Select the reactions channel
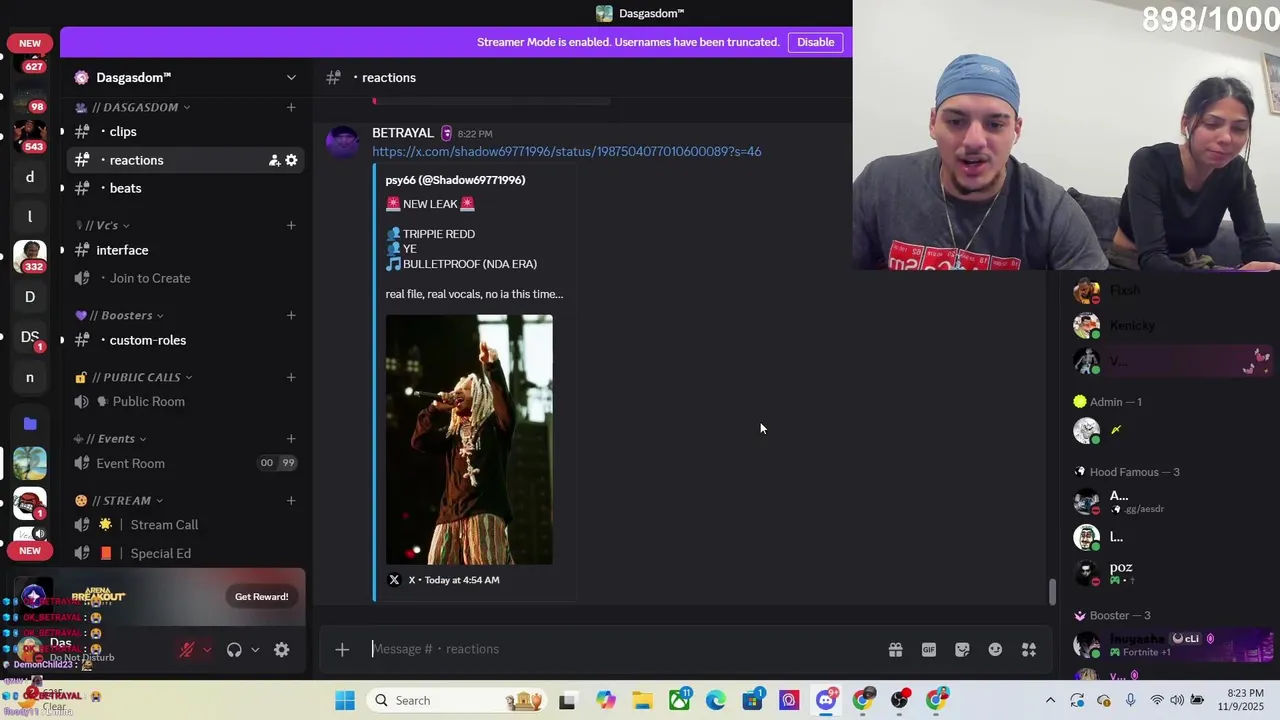 click(185, 160)
